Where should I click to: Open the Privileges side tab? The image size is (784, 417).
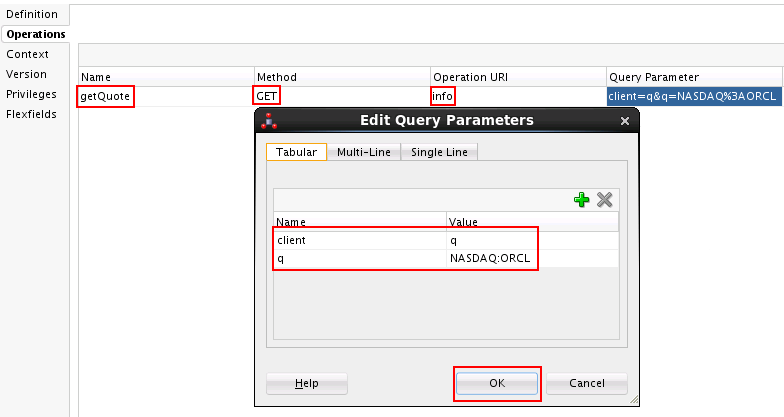[31, 94]
